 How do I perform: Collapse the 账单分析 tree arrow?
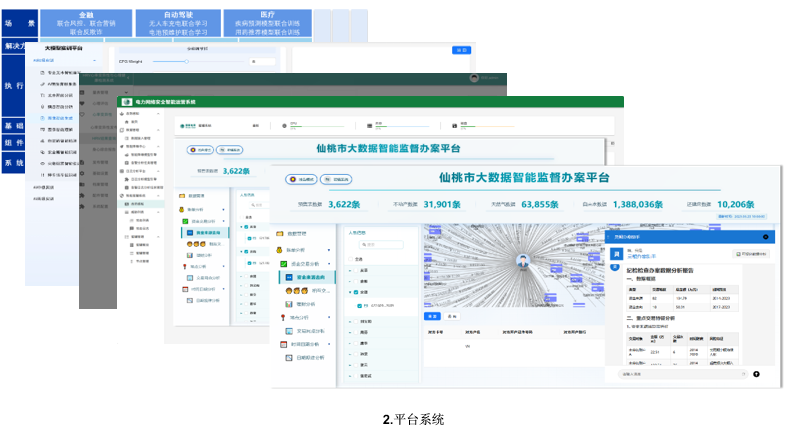(x=331, y=248)
